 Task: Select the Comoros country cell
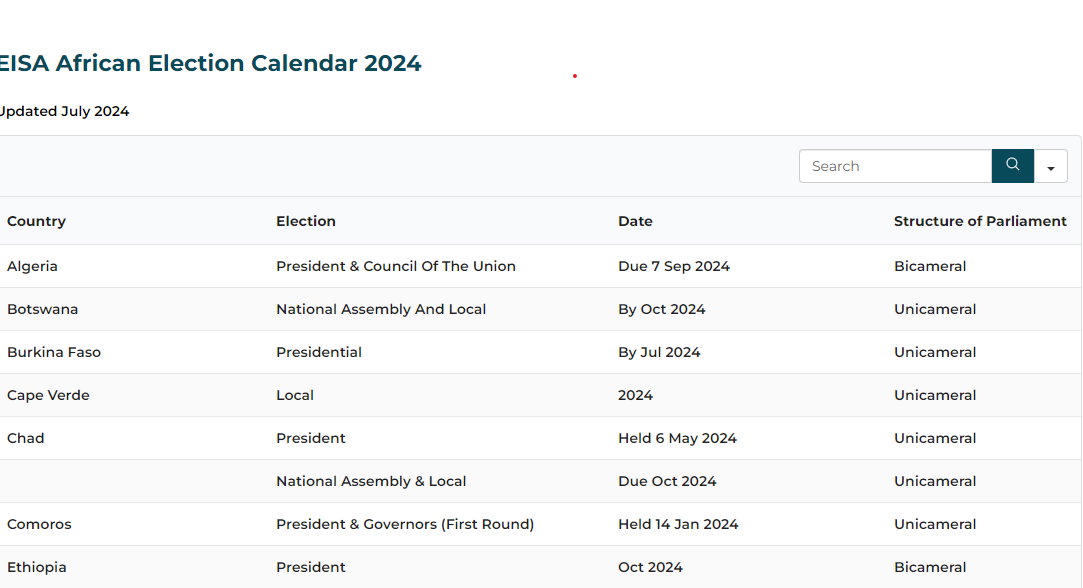point(39,524)
